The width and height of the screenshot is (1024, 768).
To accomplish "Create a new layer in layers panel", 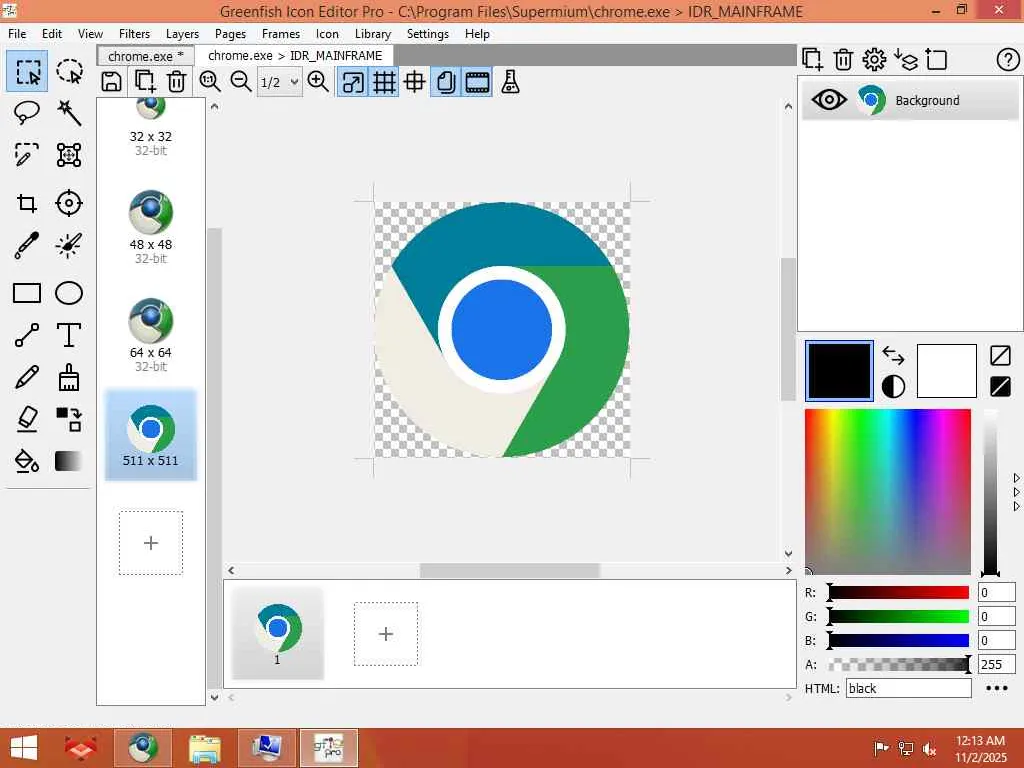I will pyautogui.click(x=812, y=59).
